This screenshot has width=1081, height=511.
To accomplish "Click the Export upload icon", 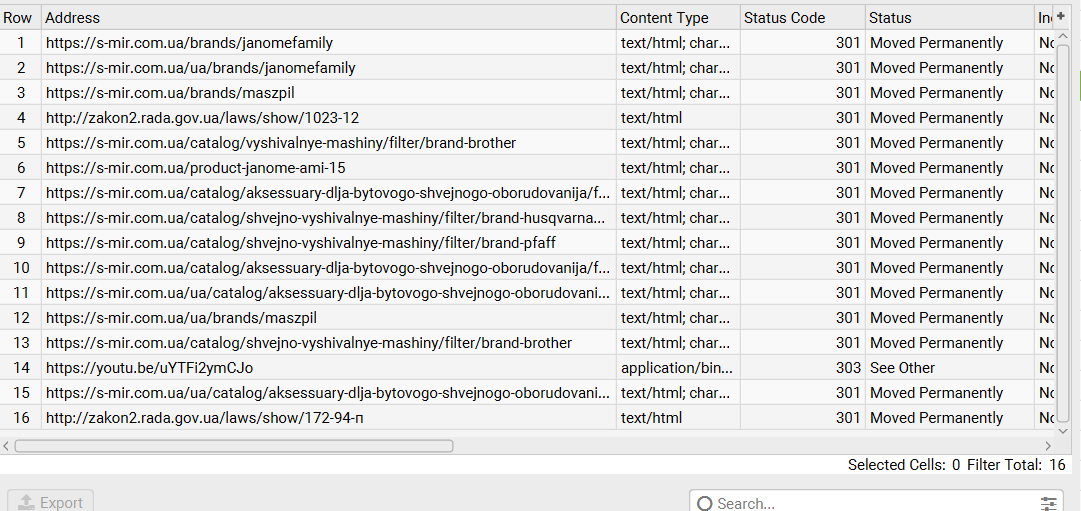I will (x=27, y=502).
